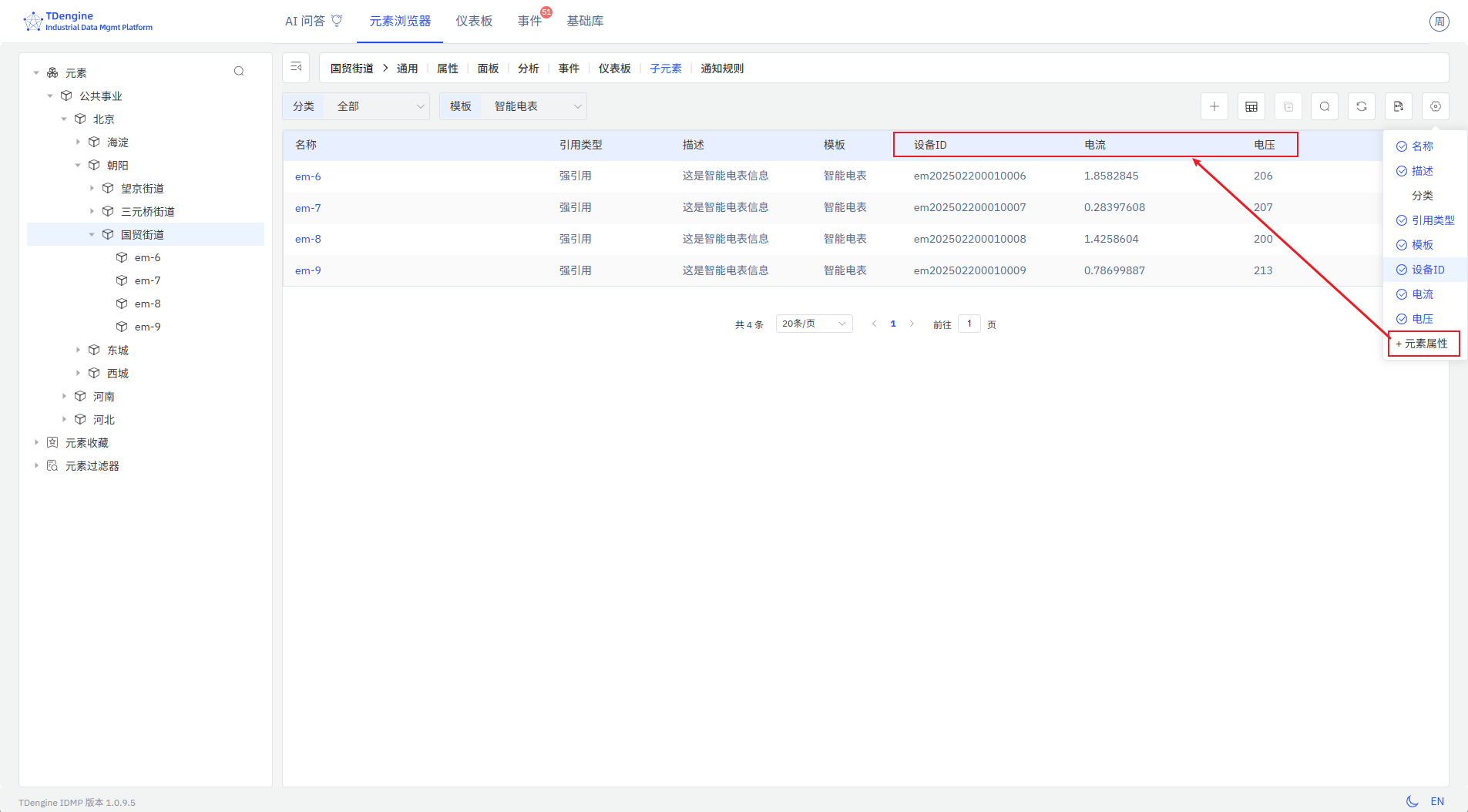
Task: Go to the next page arrow
Action: 912,324
